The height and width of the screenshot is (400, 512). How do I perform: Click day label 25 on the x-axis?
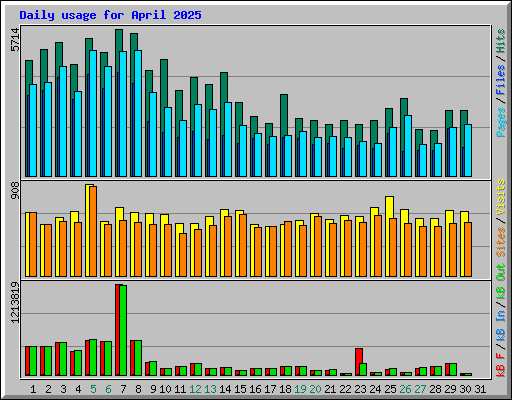(x=390, y=389)
